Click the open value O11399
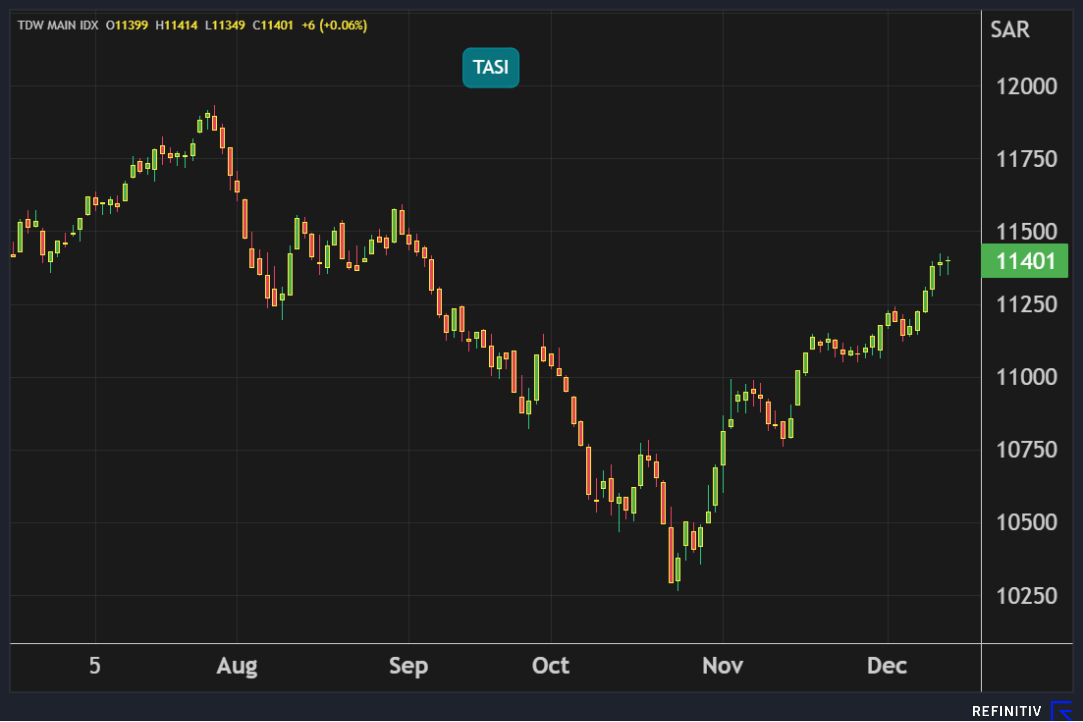 [127, 25]
